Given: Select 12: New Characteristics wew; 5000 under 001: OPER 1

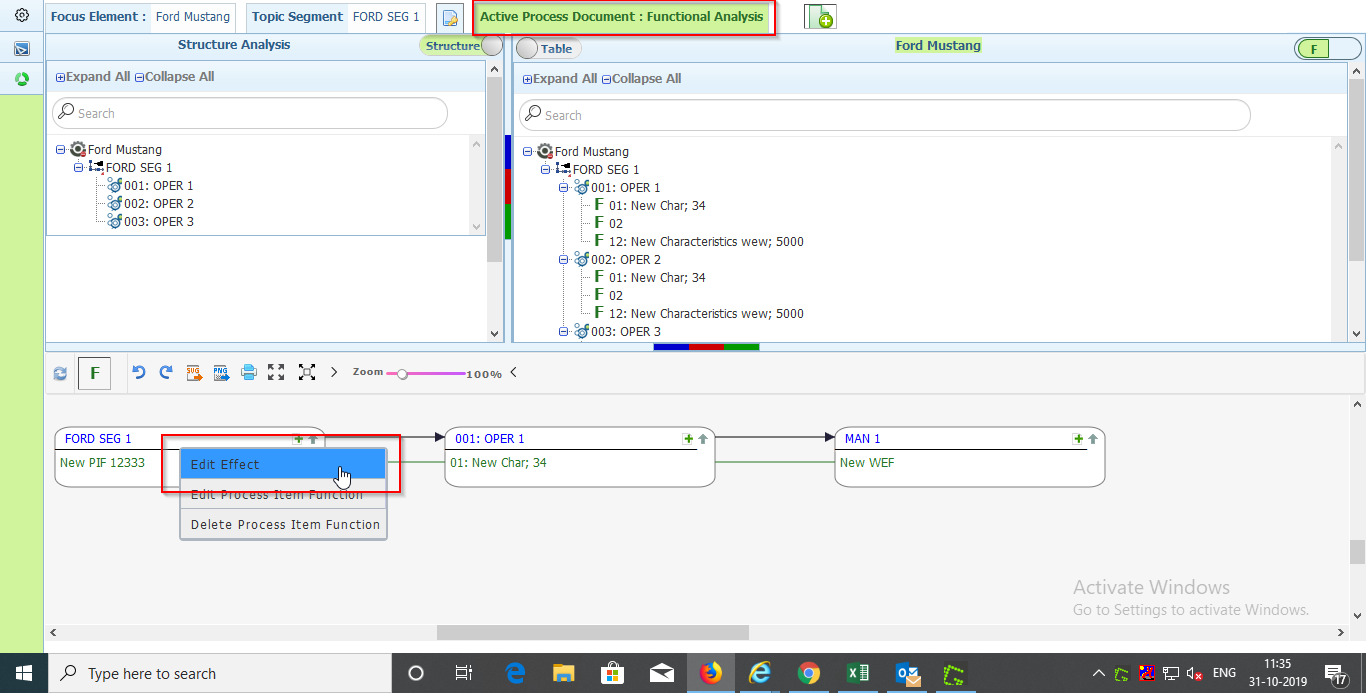Looking at the screenshot, I should (706, 242).
